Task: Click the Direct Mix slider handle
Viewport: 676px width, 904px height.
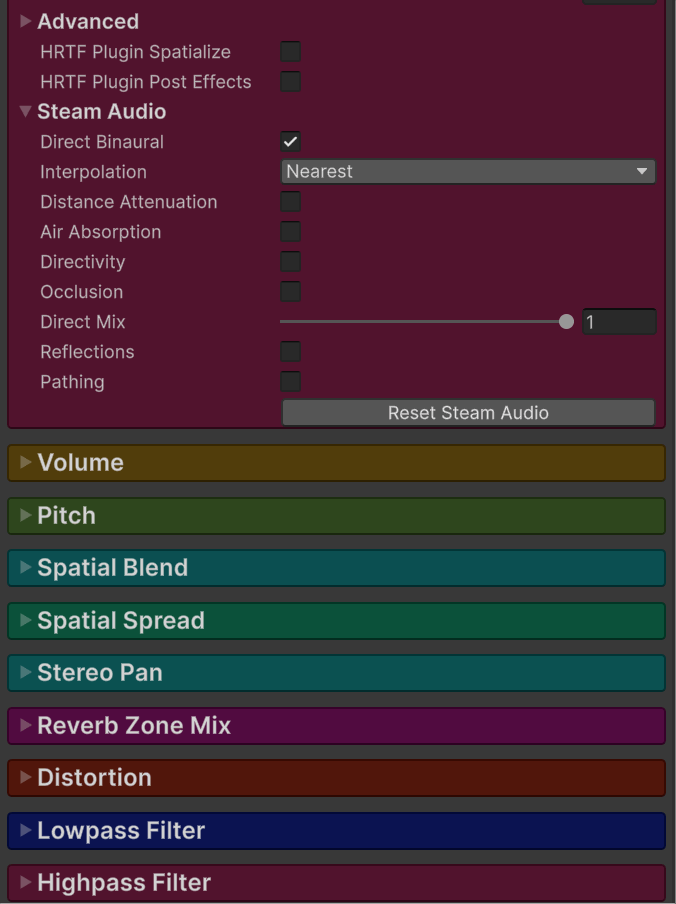Action: [567, 322]
